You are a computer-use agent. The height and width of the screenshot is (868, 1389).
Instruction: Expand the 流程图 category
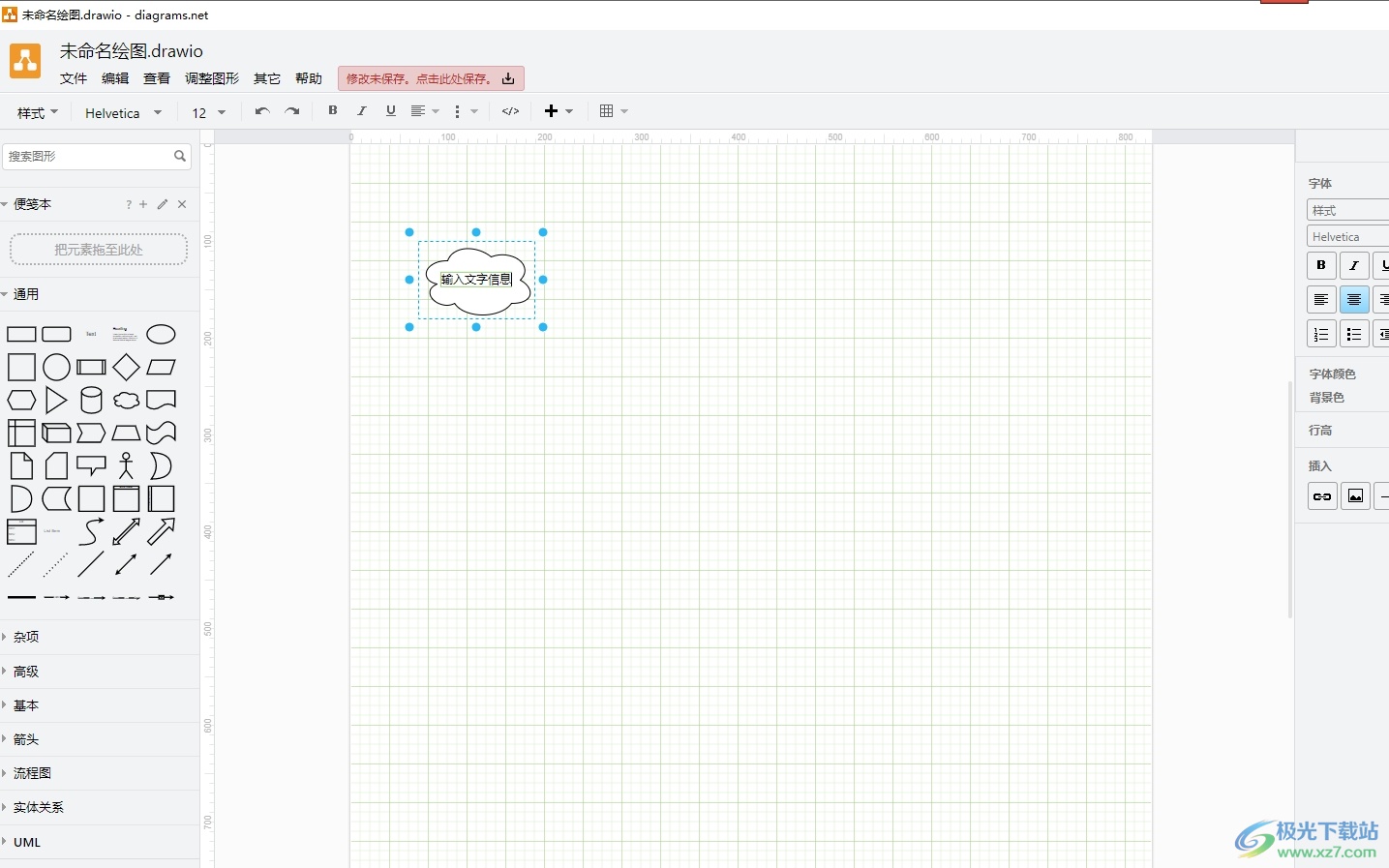click(32, 773)
